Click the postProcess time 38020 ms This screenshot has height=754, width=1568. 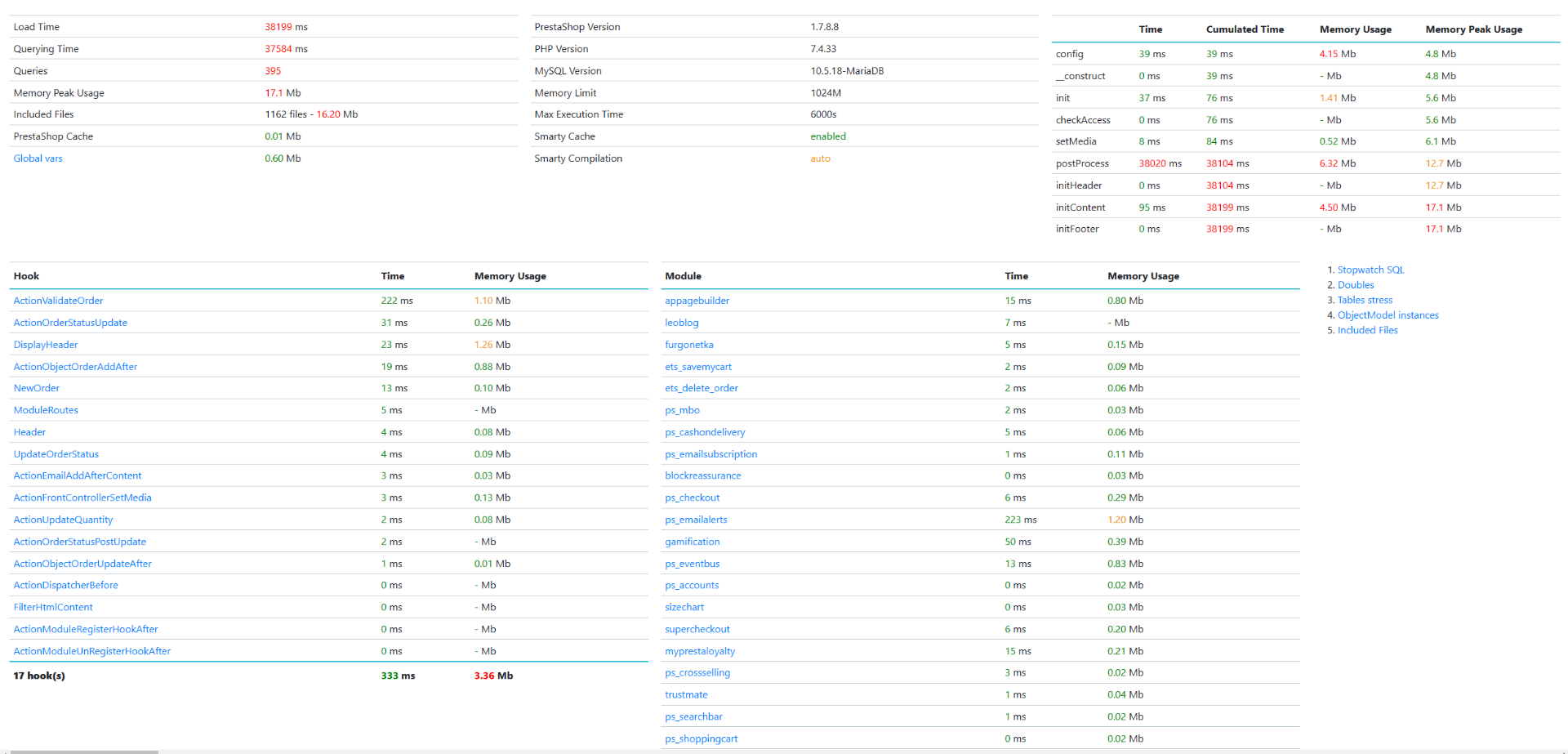pyautogui.click(x=1160, y=163)
